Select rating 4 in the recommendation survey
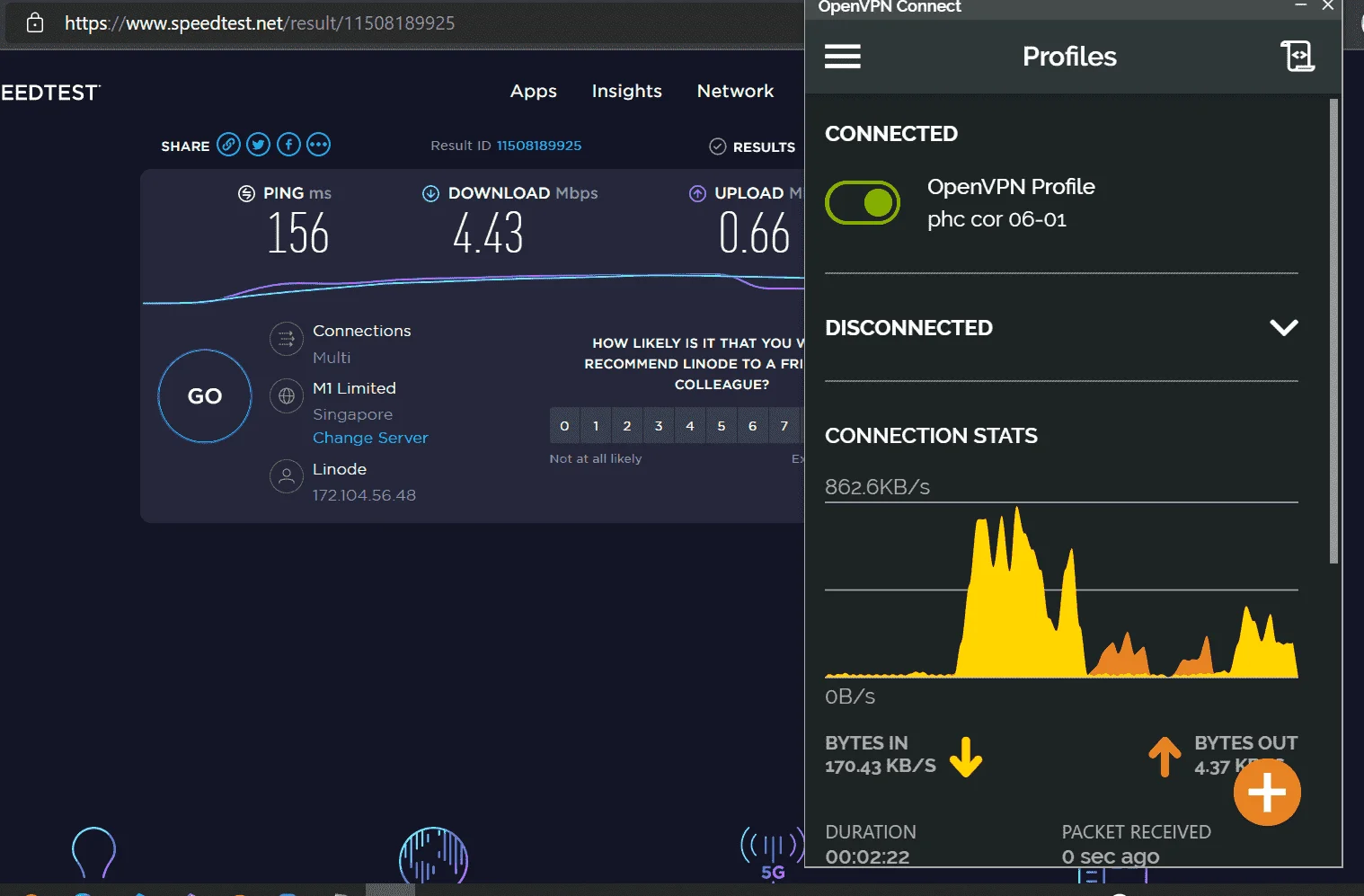The height and width of the screenshot is (896, 1364). pos(690,426)
